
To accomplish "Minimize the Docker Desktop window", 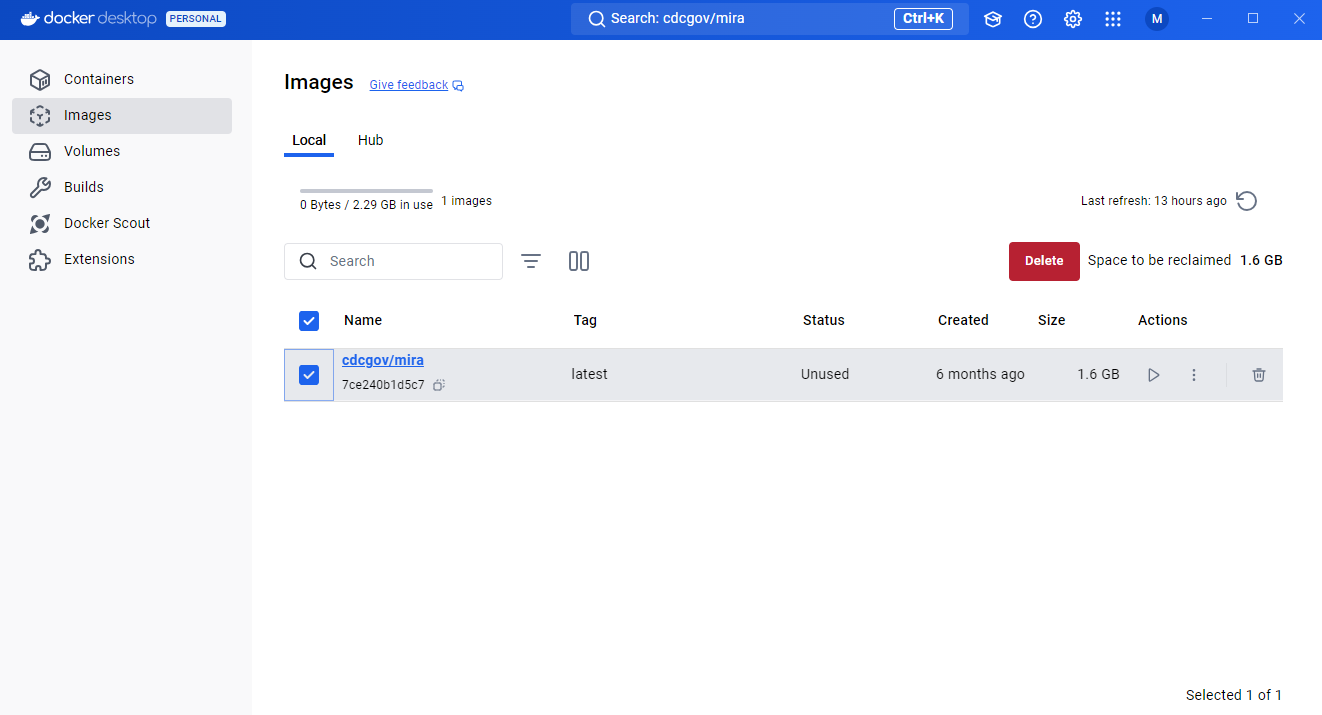I will tap(1207, 19).
